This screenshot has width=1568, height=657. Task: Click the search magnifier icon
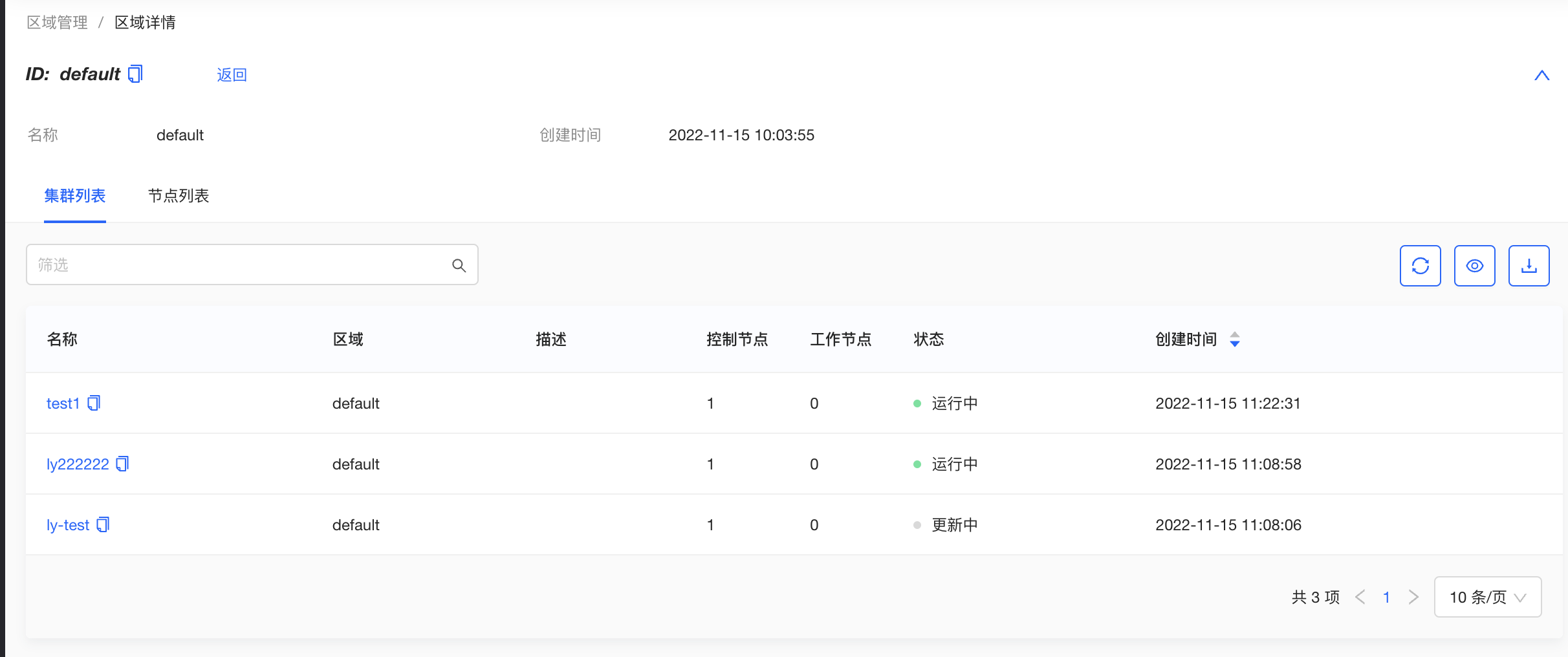point(459,265)
